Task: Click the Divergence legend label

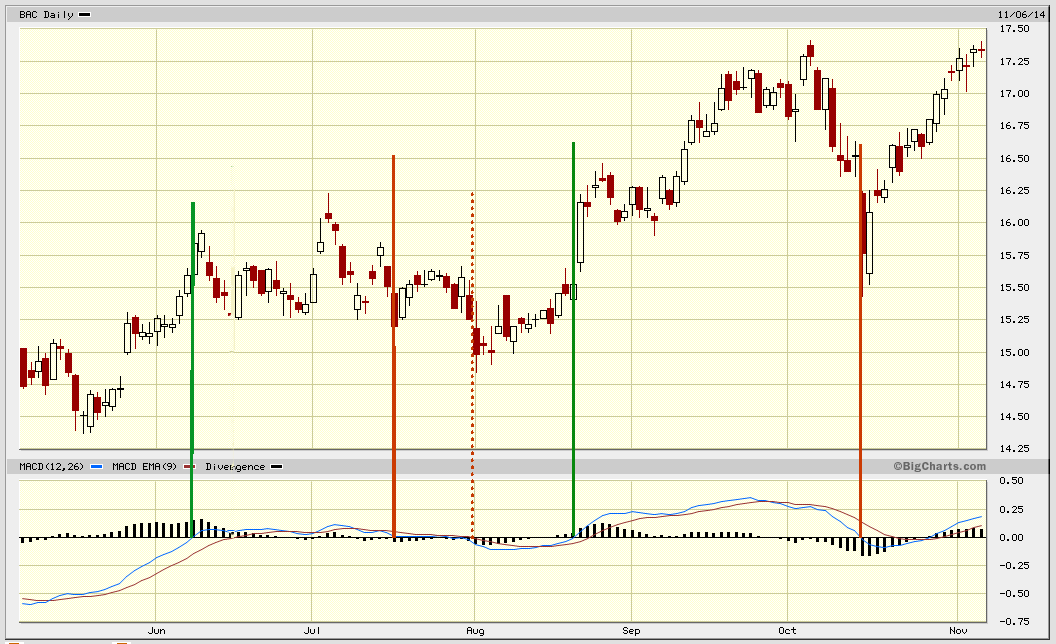Action: pos(235,466)
